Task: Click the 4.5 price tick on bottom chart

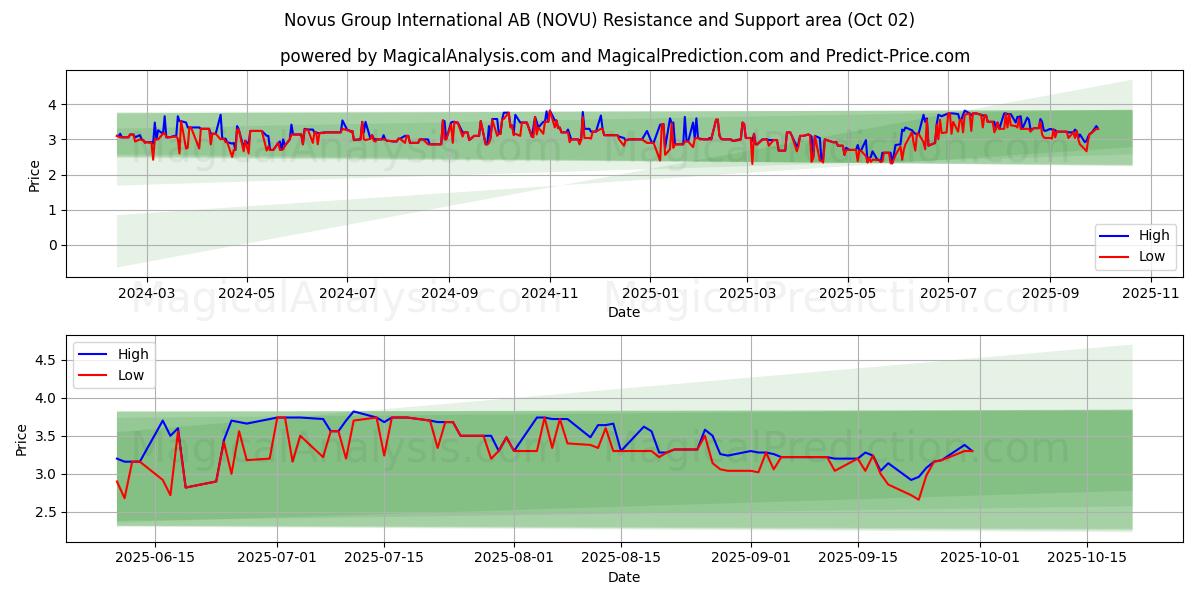Action: click(x=44, y=360)
